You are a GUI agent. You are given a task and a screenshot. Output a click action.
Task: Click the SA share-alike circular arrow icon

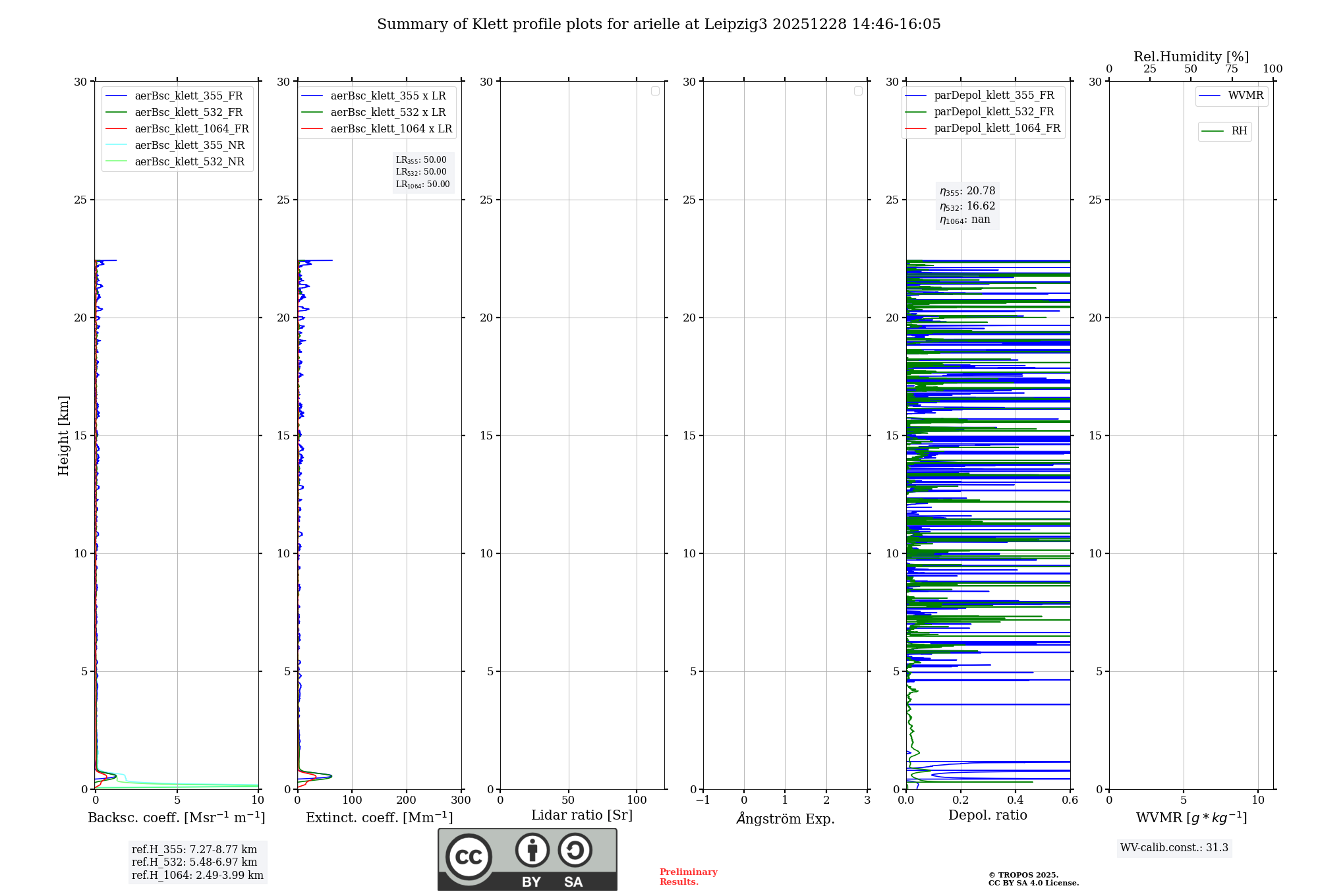[575, 850]
